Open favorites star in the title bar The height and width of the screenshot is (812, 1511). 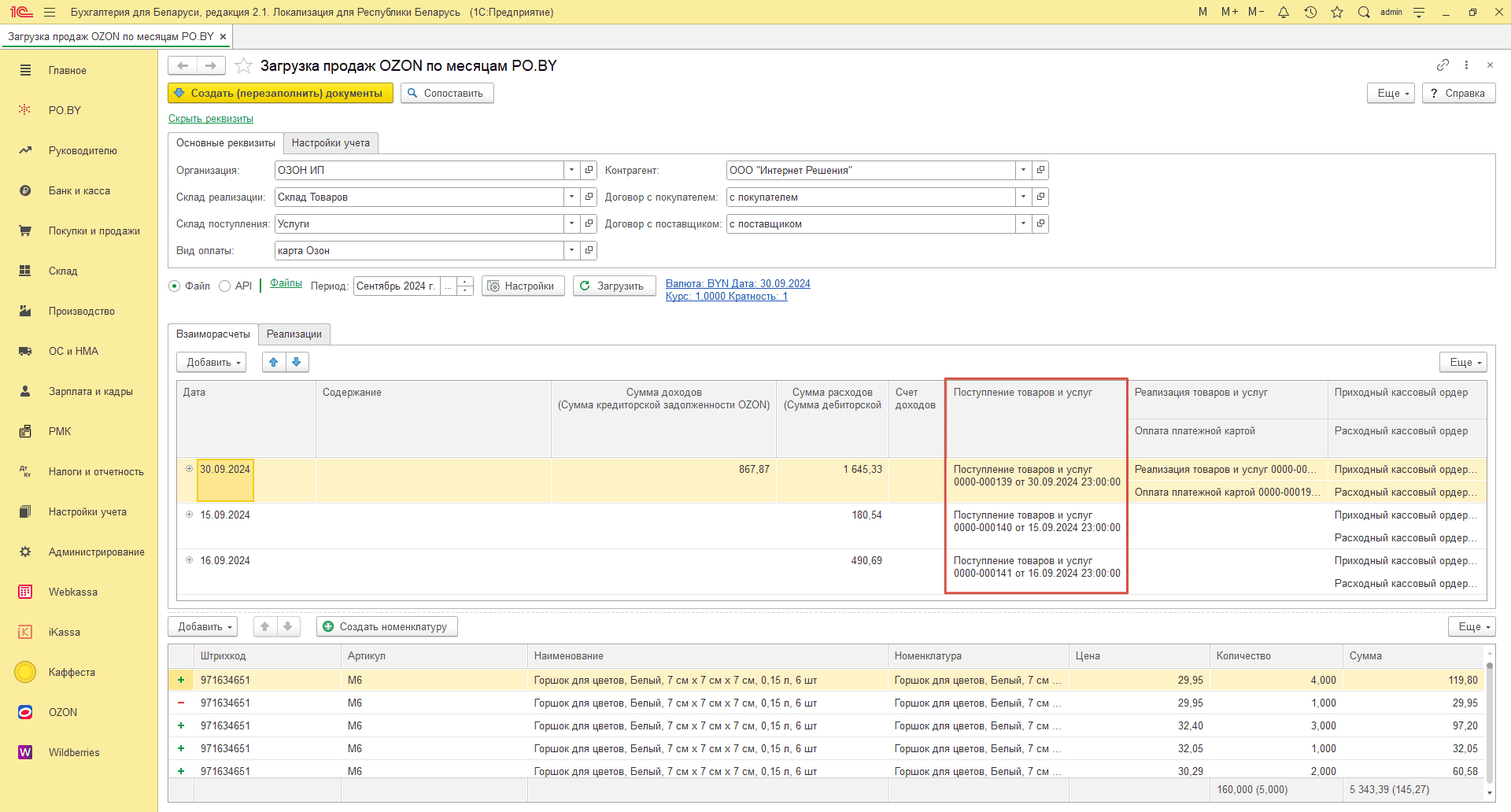[1337, 12]
